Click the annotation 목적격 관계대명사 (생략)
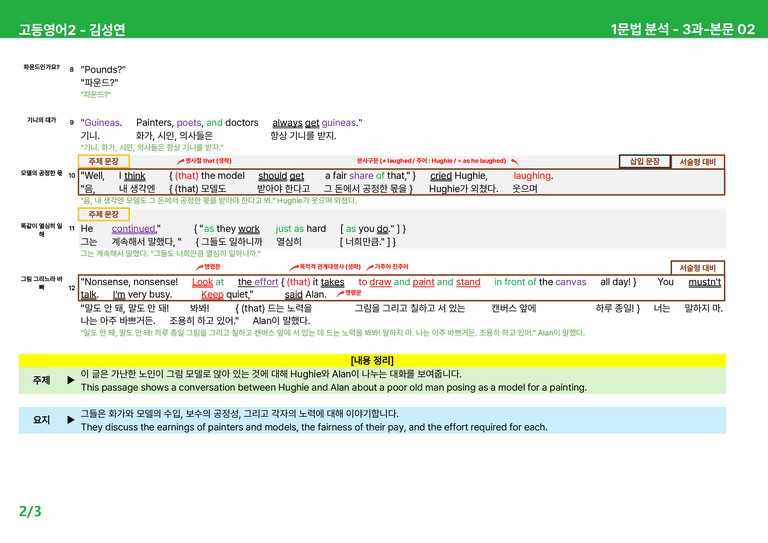This screenshot has width=768, height=543. (330, 267)
